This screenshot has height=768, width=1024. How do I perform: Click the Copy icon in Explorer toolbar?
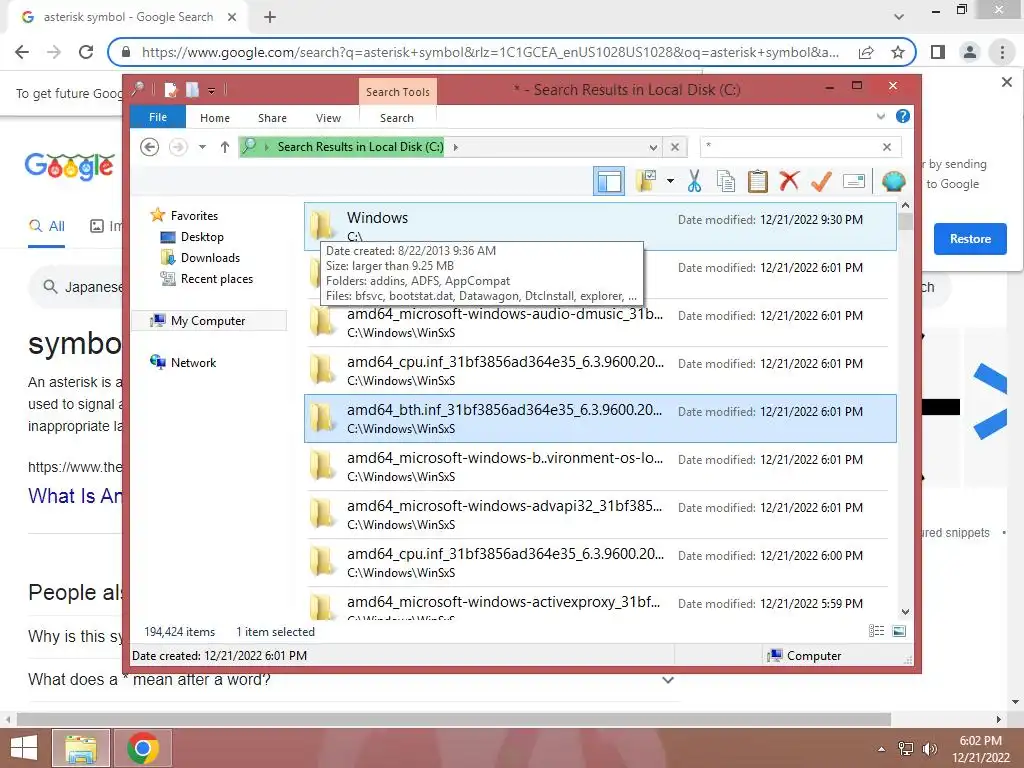coord(726,181)
